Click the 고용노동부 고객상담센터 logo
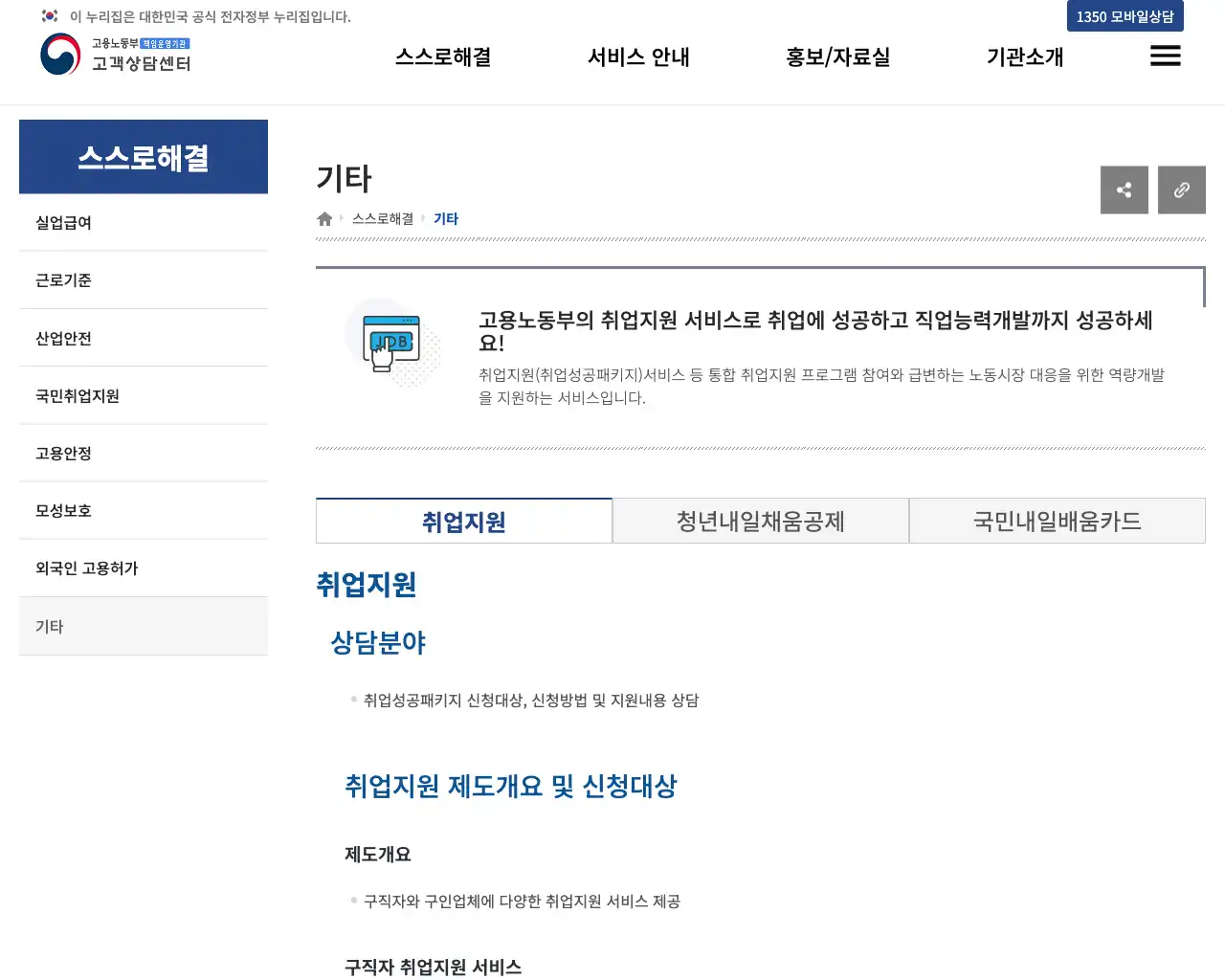The width and height of the screenshot is (1225, 980). pos(115,56)
